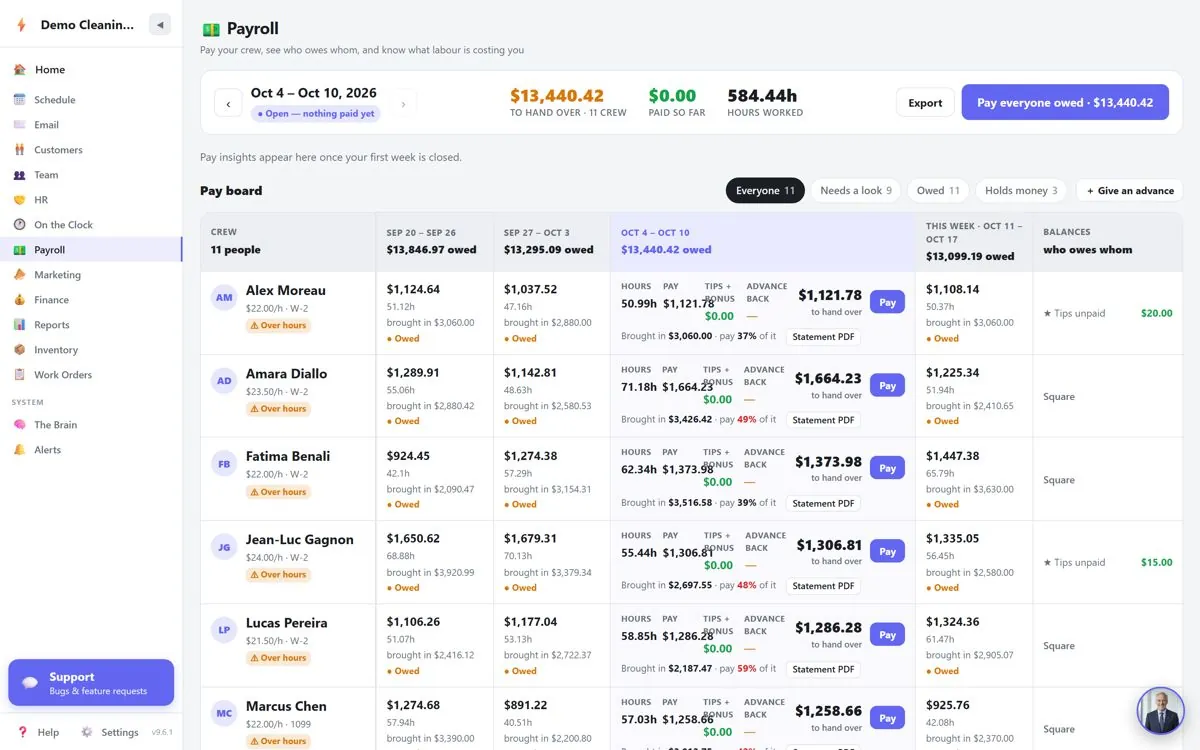Screen dimensions: 1200x750
Task: Click the Marcus Chen crew name
Action: (286, 706)
